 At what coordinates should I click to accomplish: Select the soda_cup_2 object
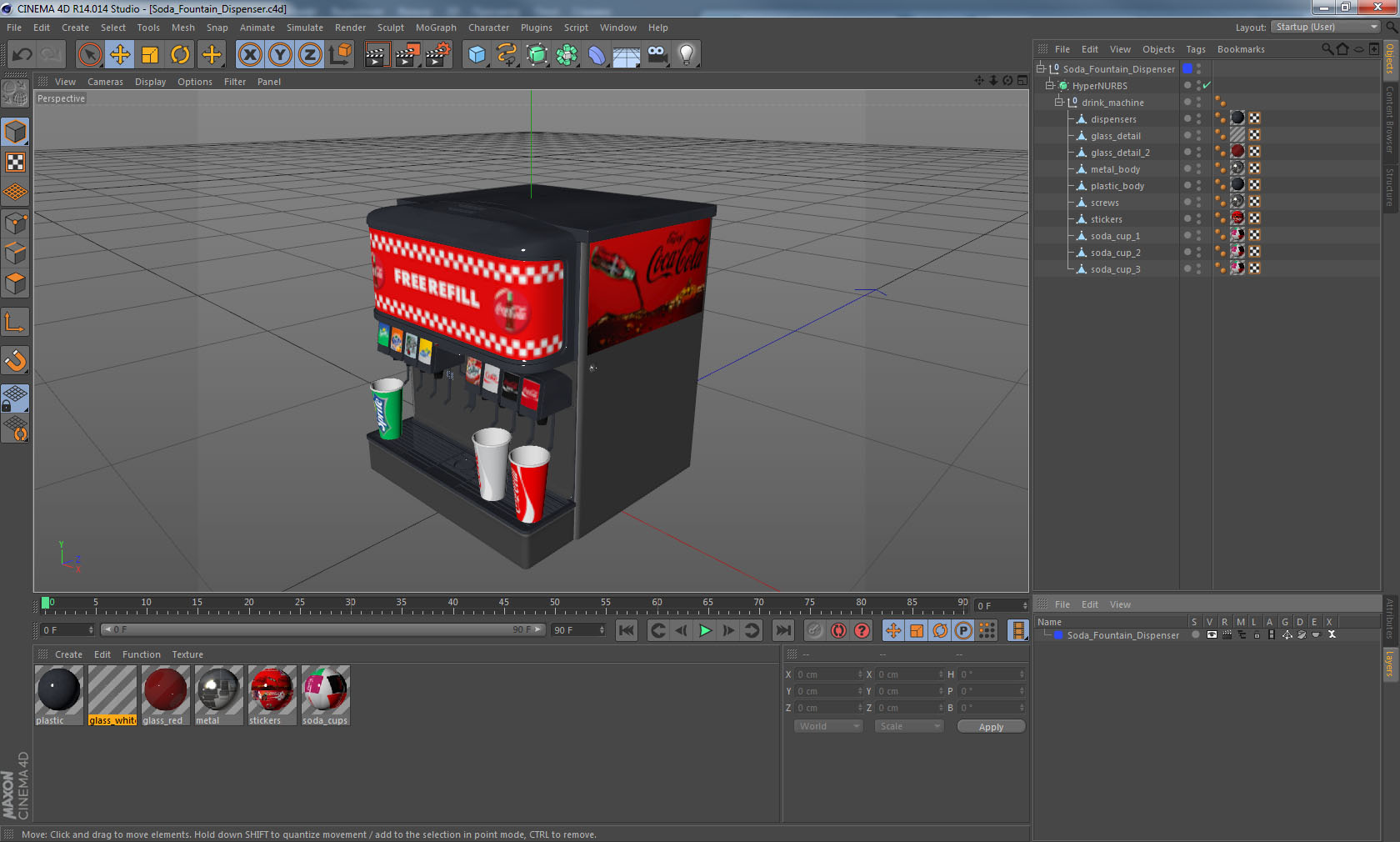(x=1115, y=253)
